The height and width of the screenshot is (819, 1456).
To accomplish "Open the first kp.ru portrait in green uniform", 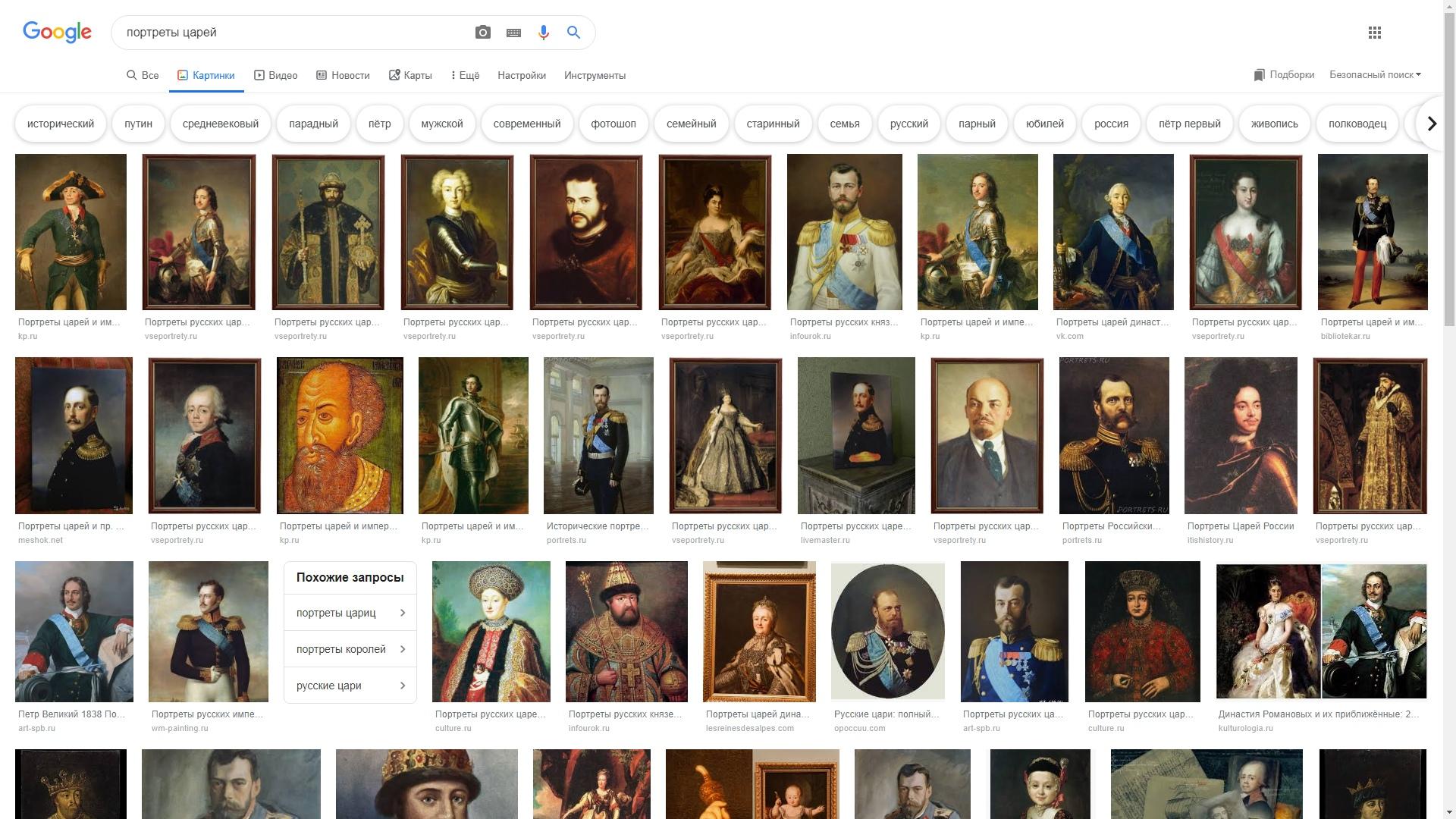I will [71, 232].
